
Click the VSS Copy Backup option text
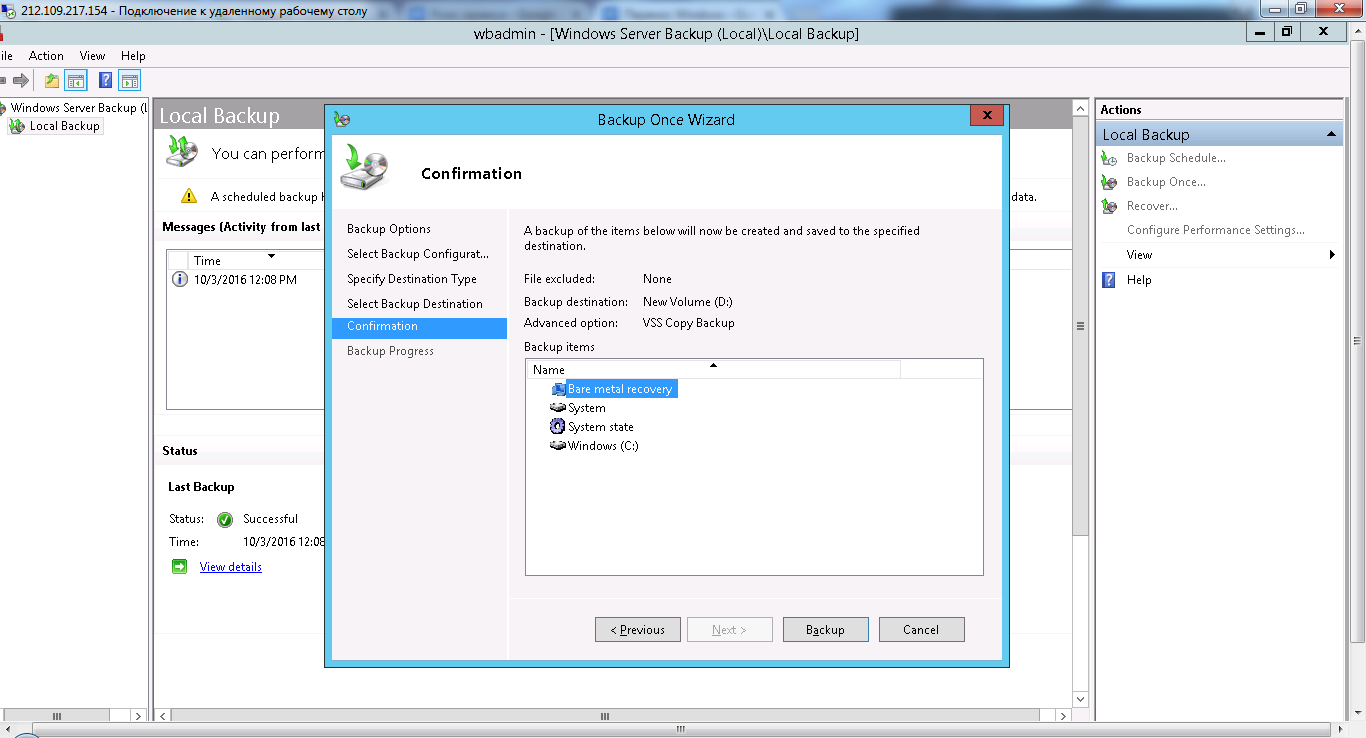tap(688, 323)
